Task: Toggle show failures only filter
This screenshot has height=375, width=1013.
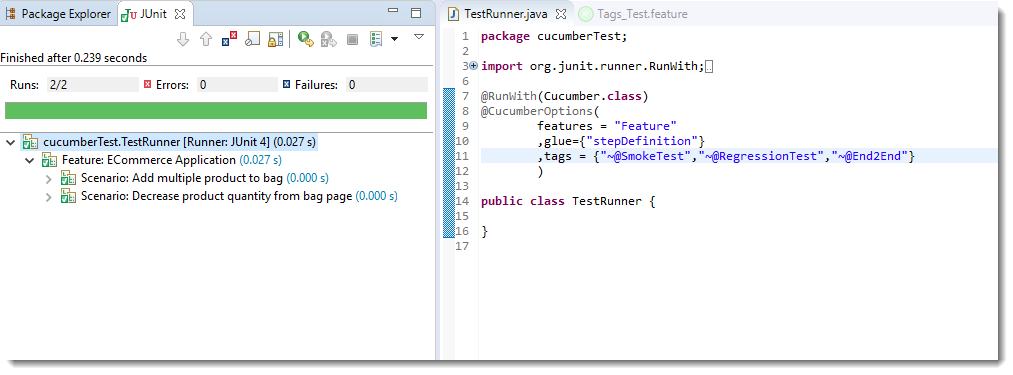Action: (229, 39)
